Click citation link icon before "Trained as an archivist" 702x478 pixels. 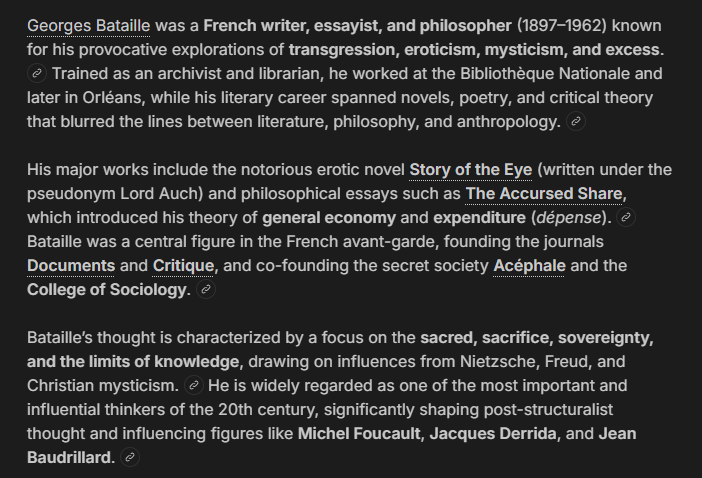(x=37, y=73)
